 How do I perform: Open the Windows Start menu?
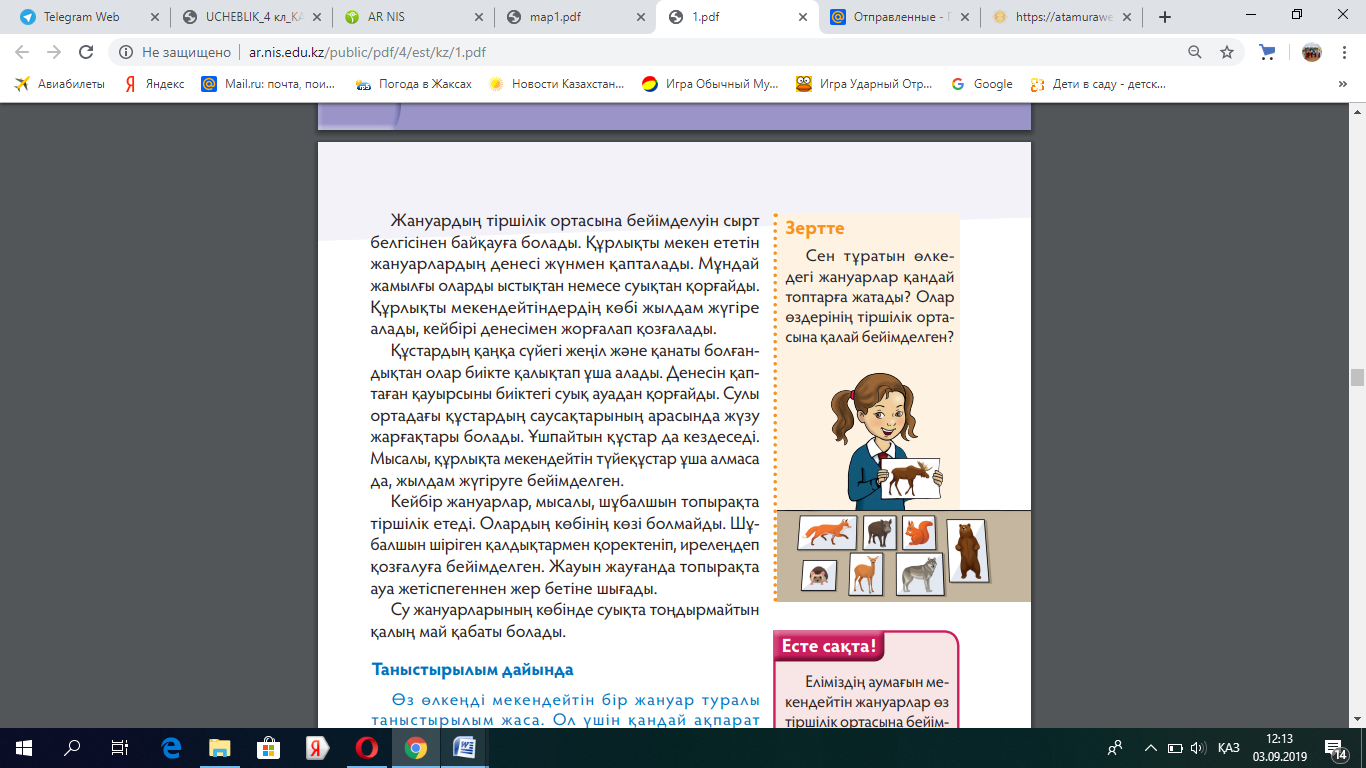click(x=24, y=748)
